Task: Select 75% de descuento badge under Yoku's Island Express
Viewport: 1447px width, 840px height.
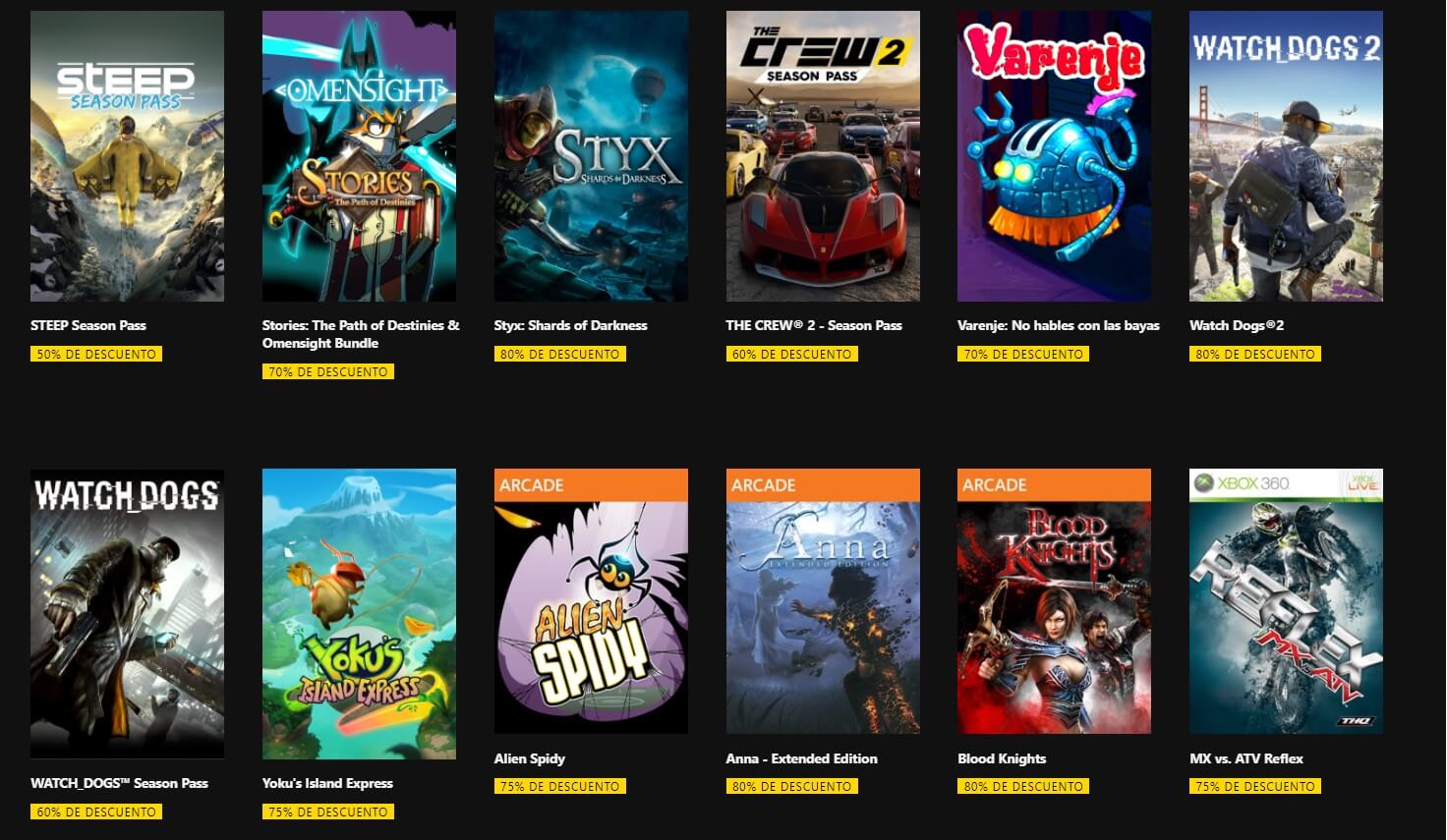Action: 328,812
